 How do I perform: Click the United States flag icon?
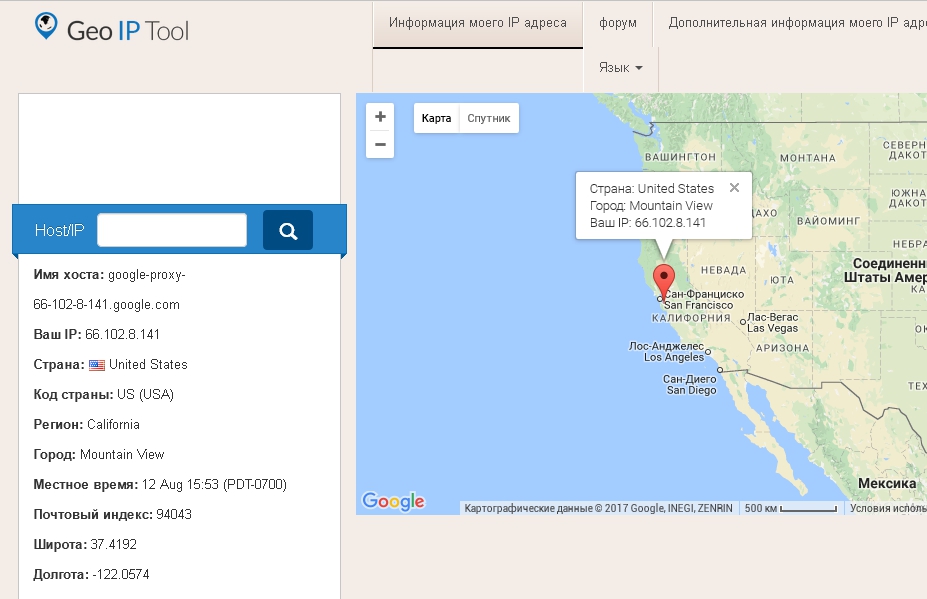(x=97, y=365)
